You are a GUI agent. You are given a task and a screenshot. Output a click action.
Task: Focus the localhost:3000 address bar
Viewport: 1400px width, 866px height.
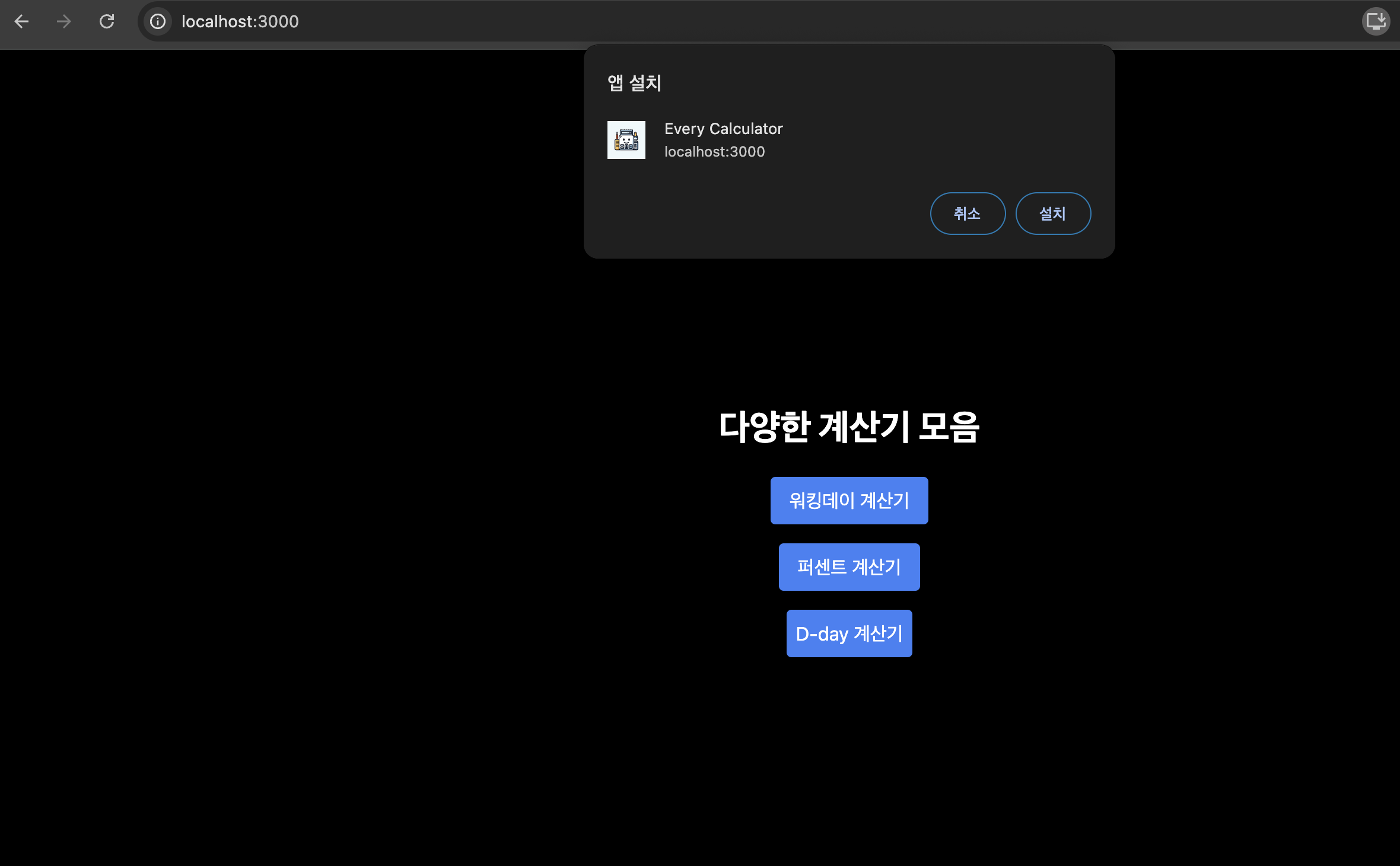240,22
